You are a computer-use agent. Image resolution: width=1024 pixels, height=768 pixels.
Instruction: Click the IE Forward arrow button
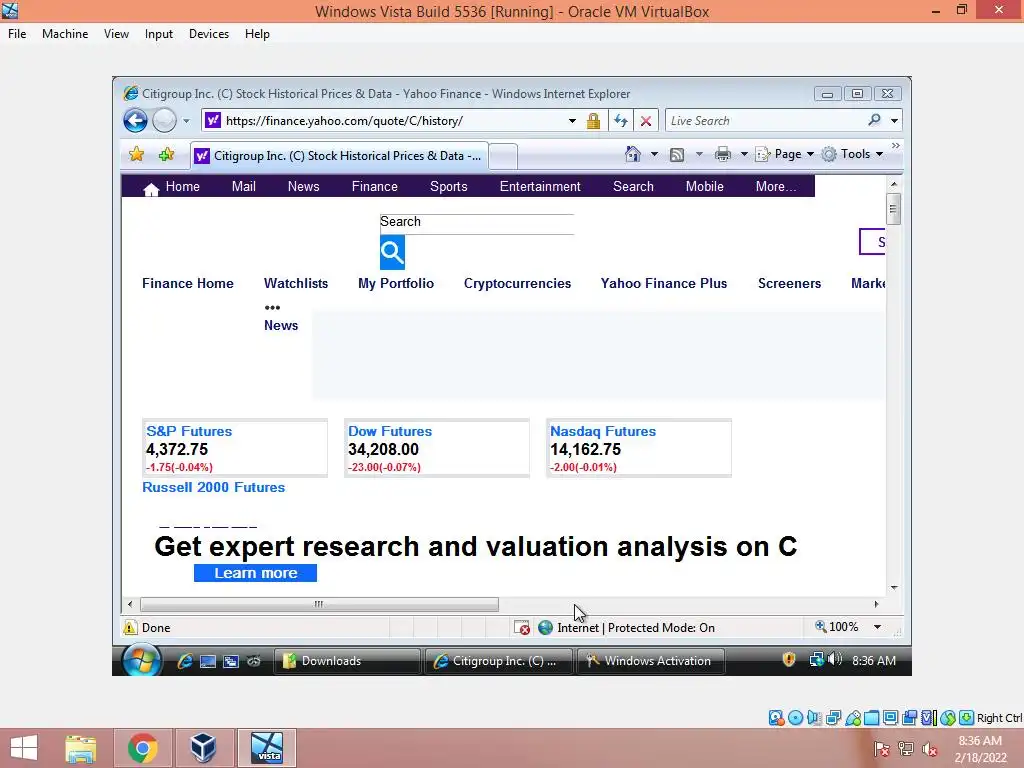pyautogui.click(x=164, y=120)
